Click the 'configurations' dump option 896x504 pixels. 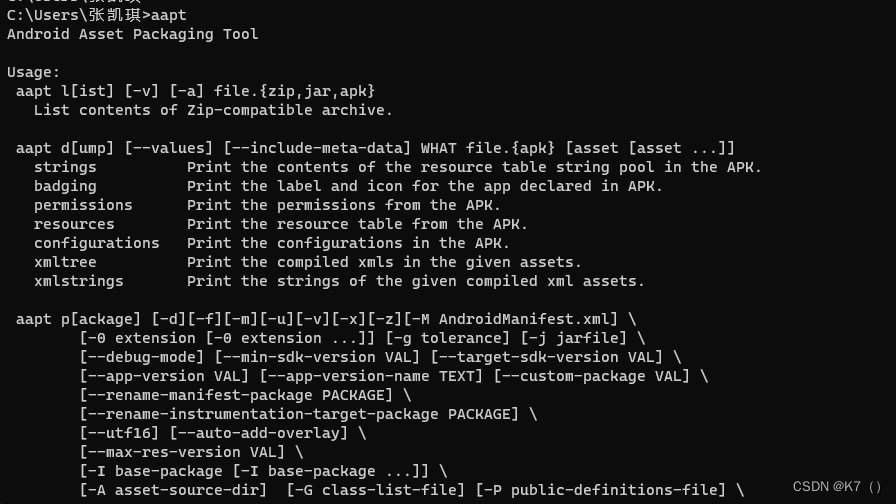[x=97, y=243]
